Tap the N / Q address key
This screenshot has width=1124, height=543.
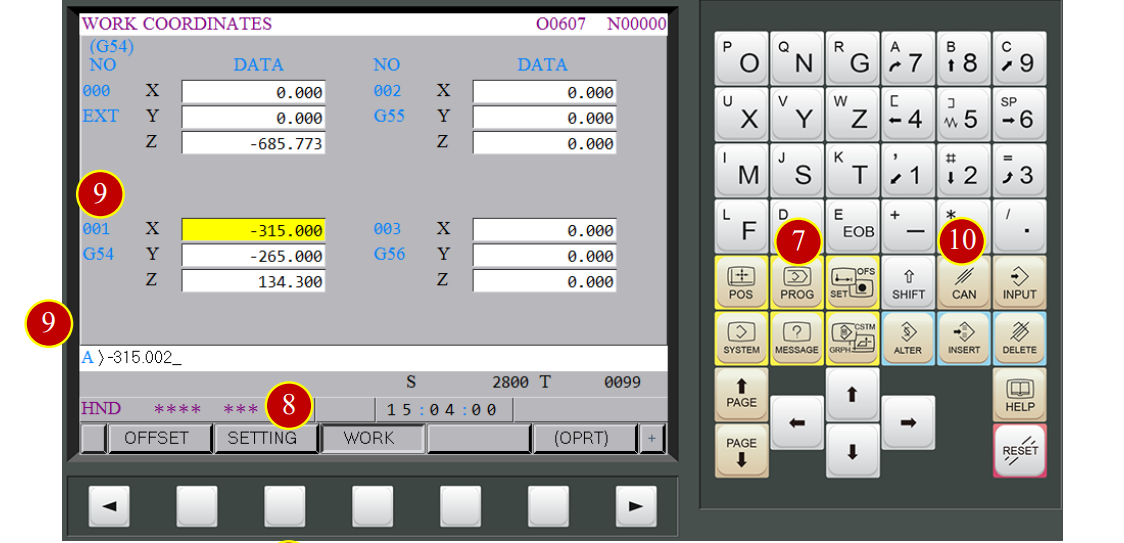[x=797, y=58]
